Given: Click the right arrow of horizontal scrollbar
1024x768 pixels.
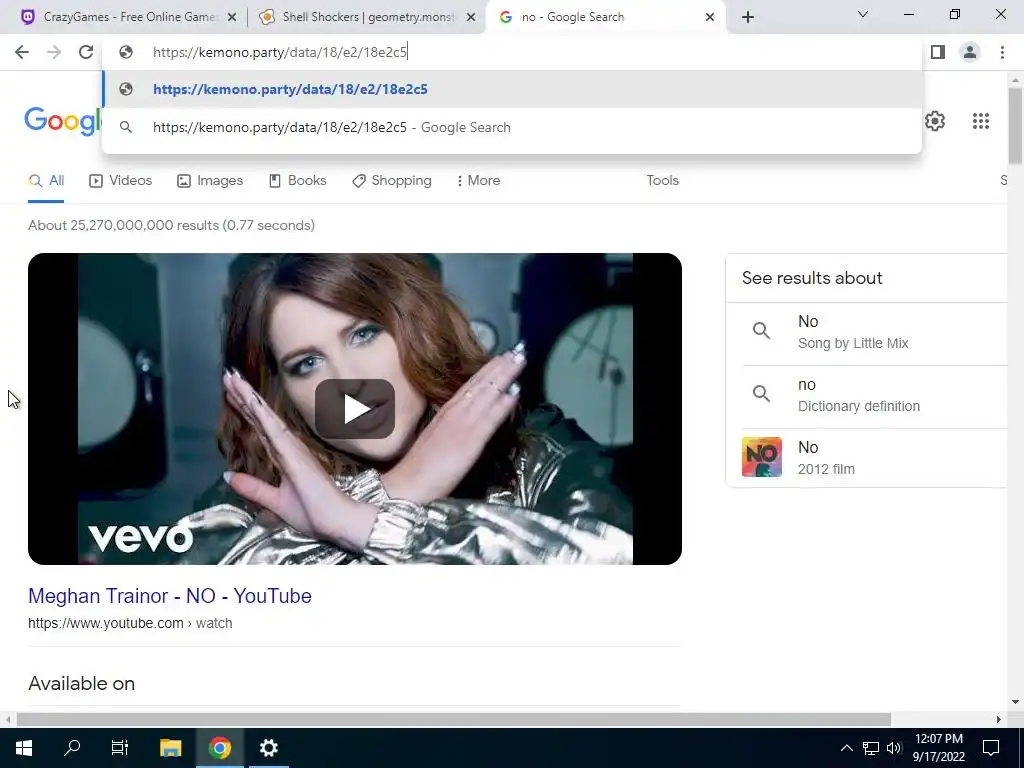Looking at the screenshot, I should [x=999, y=719].
